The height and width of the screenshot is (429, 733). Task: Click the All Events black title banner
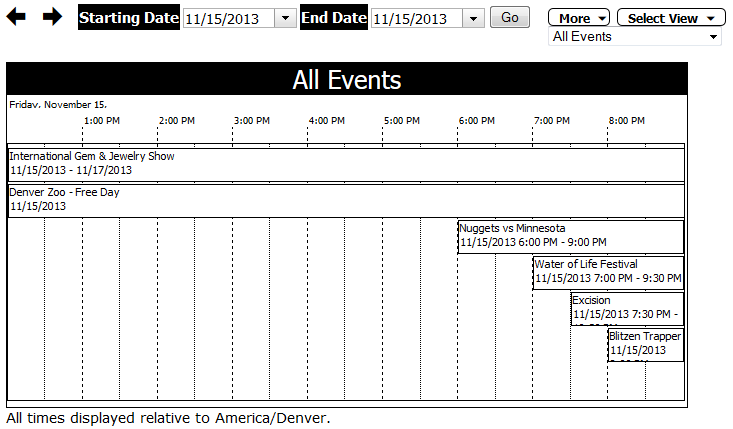click(347, 79)
